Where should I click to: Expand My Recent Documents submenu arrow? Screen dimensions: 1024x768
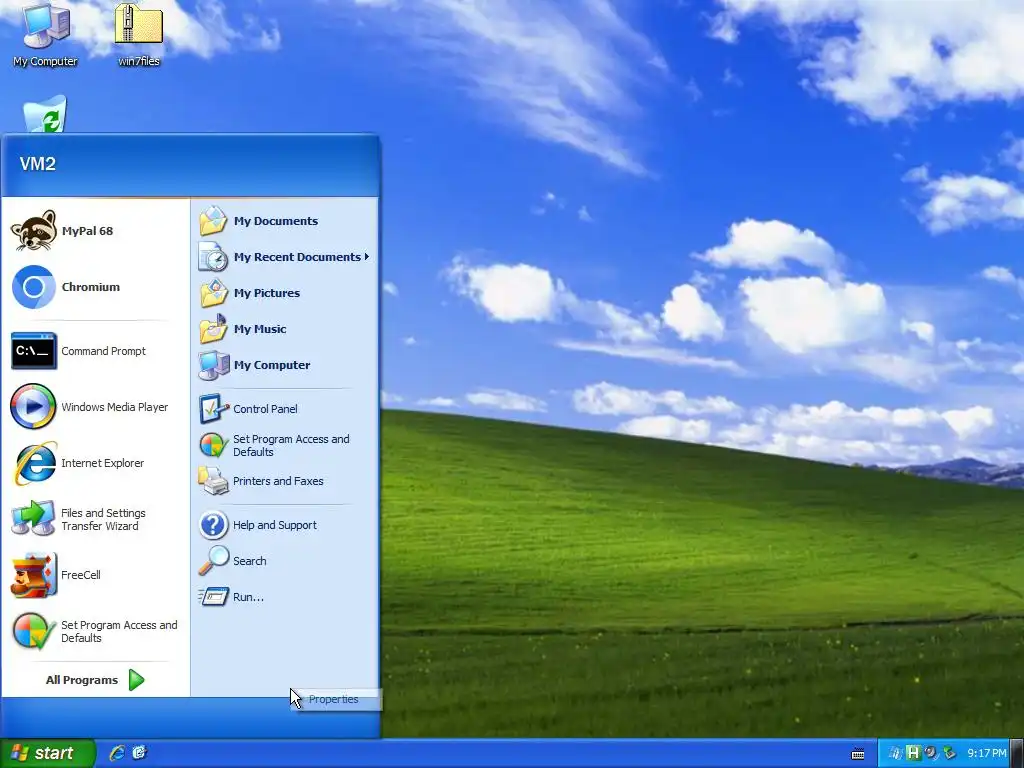(x=367, y=257)
